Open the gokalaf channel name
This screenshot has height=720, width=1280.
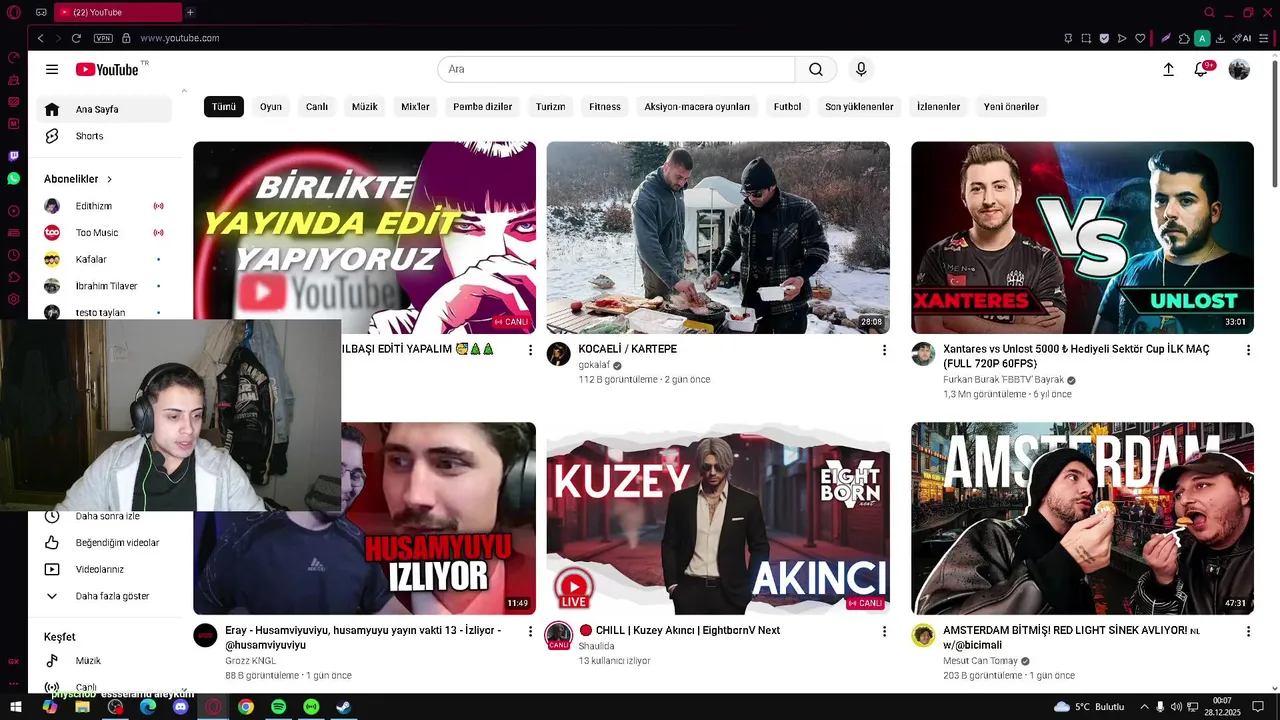(593, 365)
